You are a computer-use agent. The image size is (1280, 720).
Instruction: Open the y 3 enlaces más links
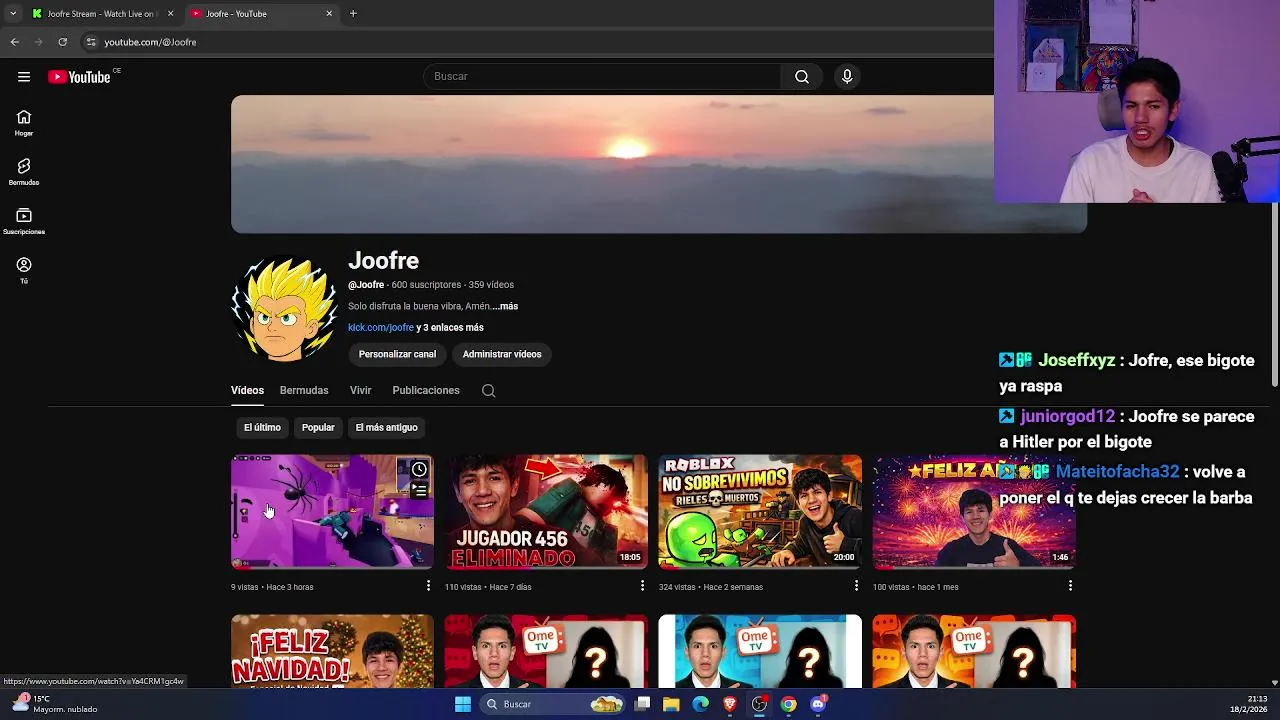point(450,328)
